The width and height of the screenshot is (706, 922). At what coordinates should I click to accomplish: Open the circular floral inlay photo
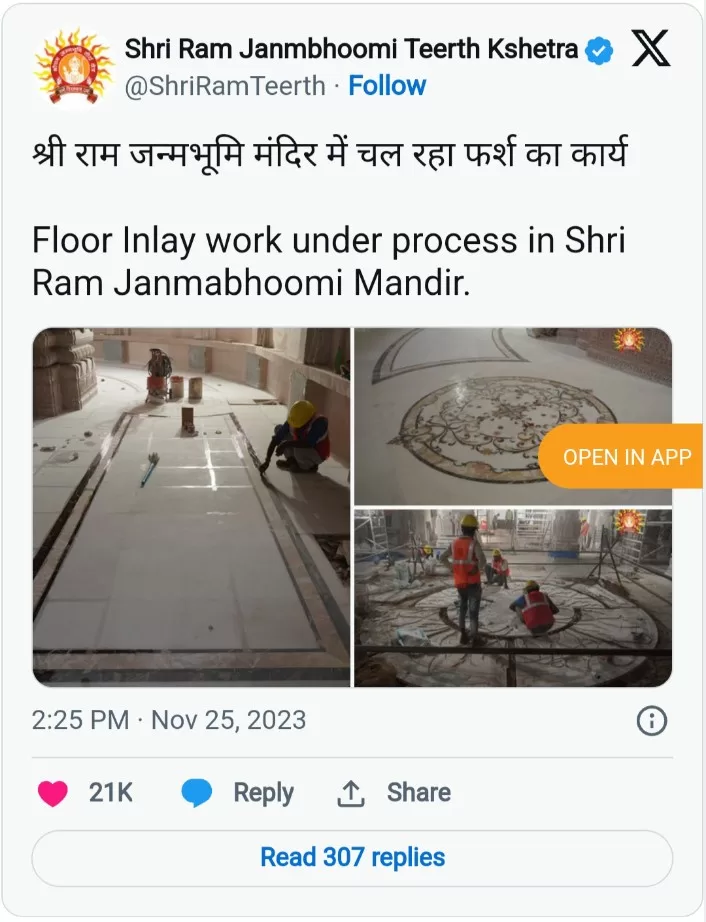513,416
